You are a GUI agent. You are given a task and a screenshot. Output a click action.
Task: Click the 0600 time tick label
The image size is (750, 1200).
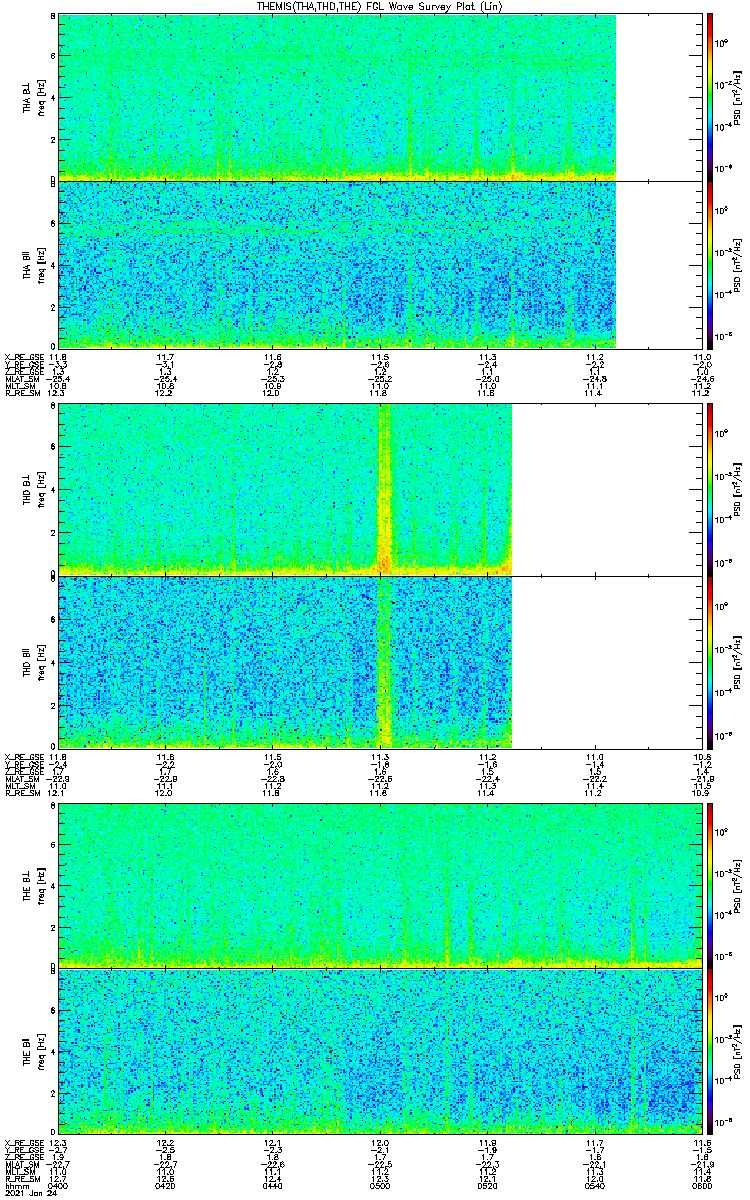click(701, 1185)
